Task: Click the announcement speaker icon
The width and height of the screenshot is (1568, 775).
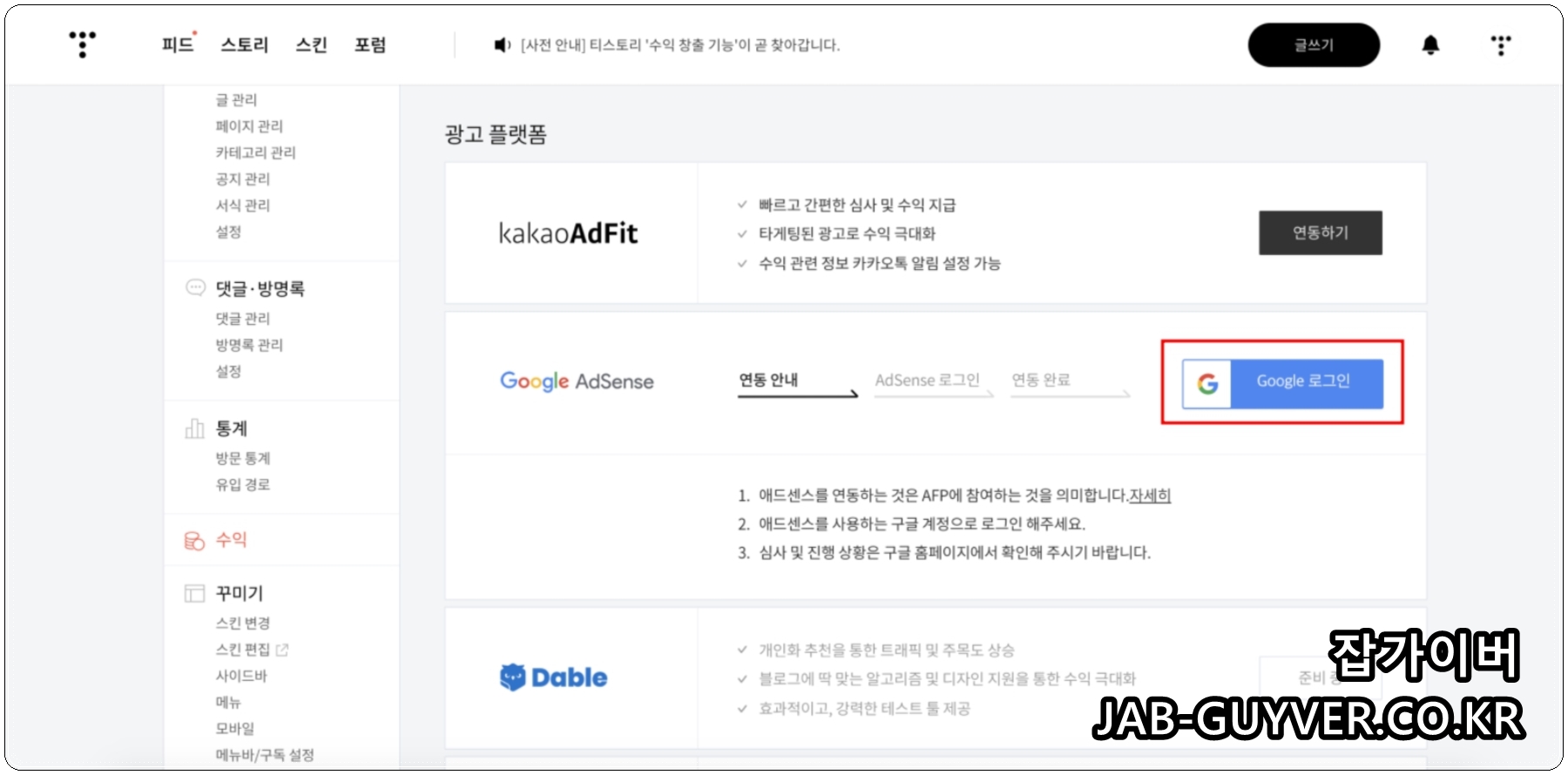Action: [502, 44]
